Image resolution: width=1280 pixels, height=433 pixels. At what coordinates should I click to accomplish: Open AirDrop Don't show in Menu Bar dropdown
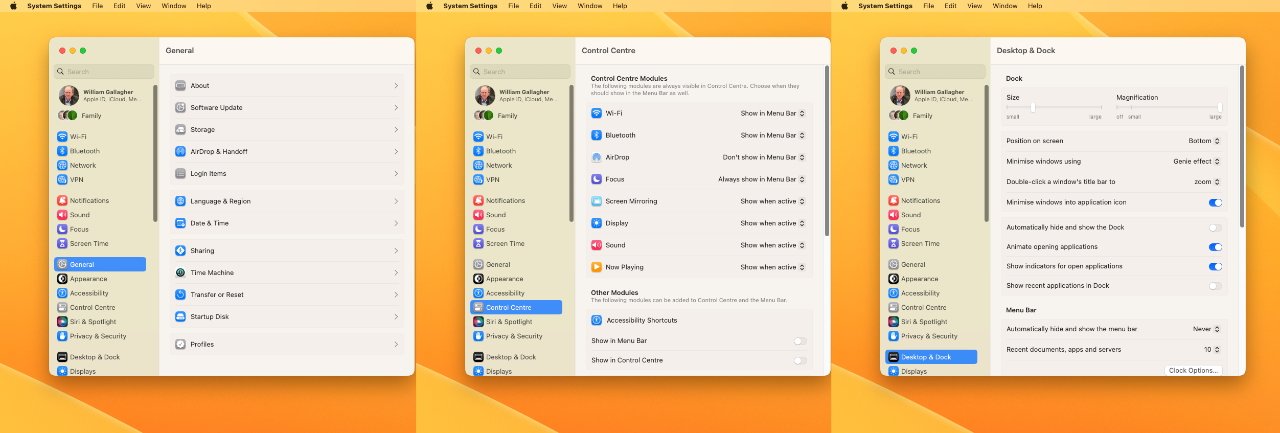764,157
